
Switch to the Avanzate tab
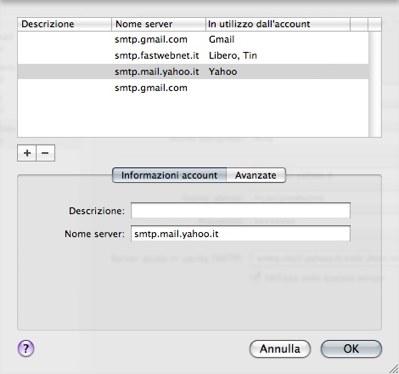pos(256,175)
